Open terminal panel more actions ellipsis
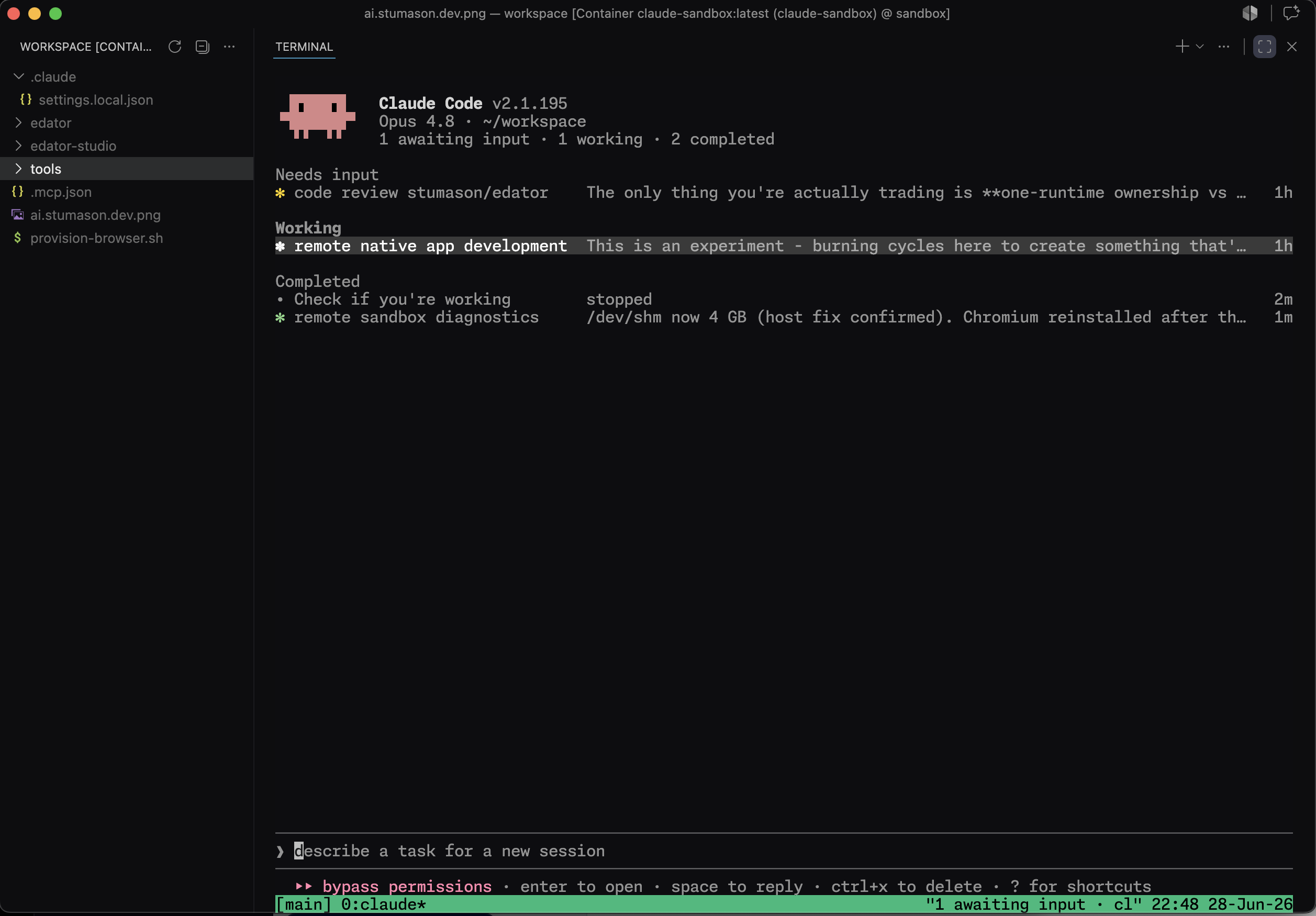The height and width of the screenshot is (916, 1316). [x=1224, y=47]
